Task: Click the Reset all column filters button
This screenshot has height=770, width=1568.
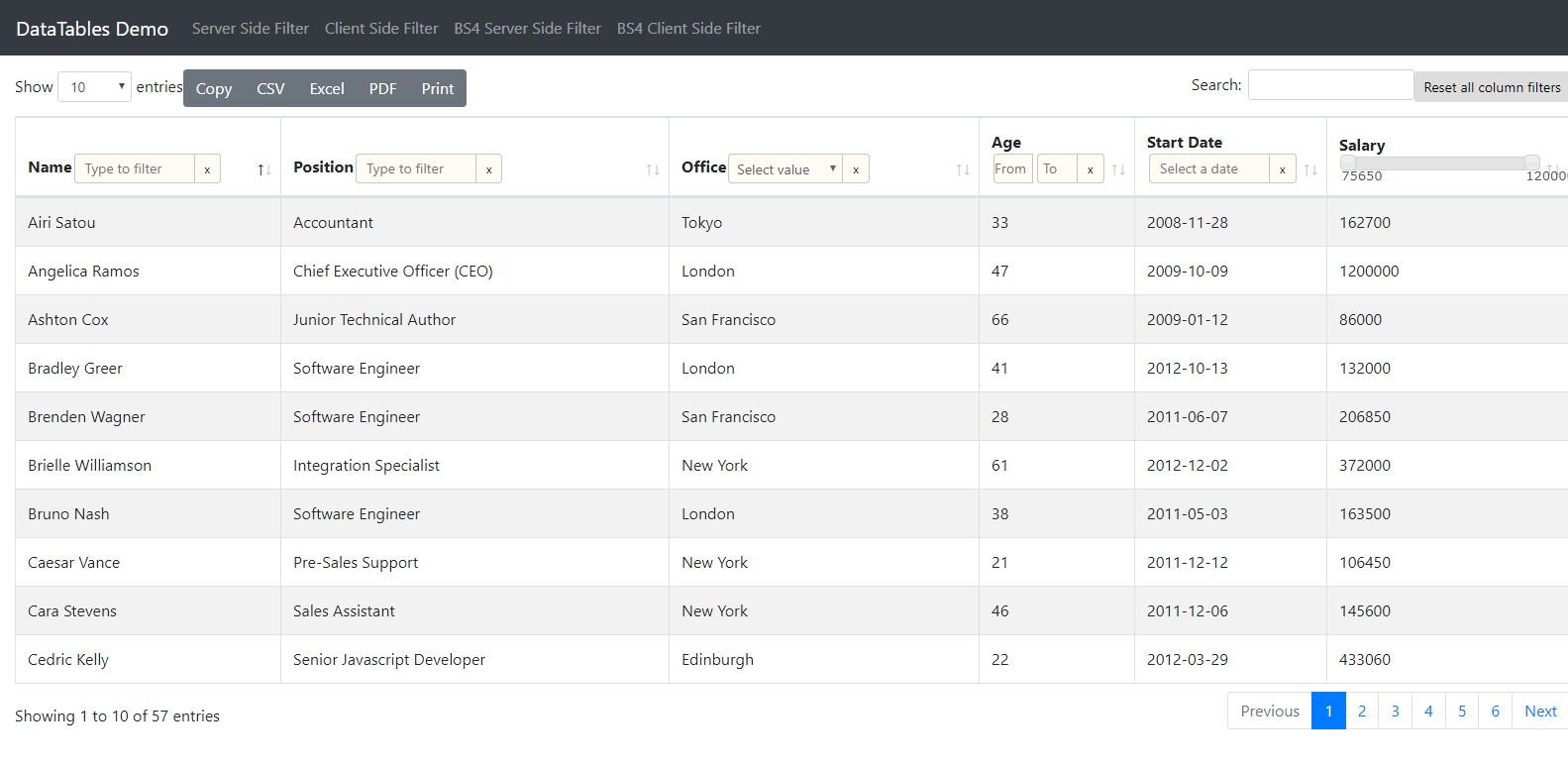Action: 1491,87
